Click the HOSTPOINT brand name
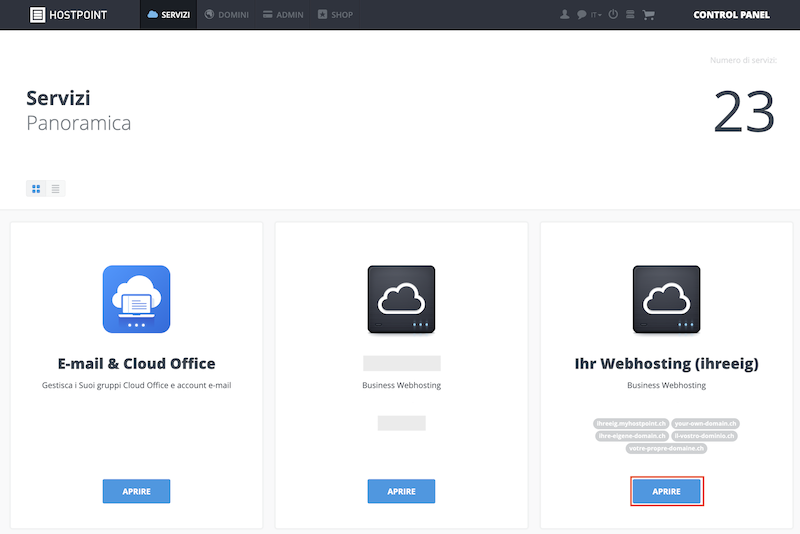800x534 pixels. 78,15
